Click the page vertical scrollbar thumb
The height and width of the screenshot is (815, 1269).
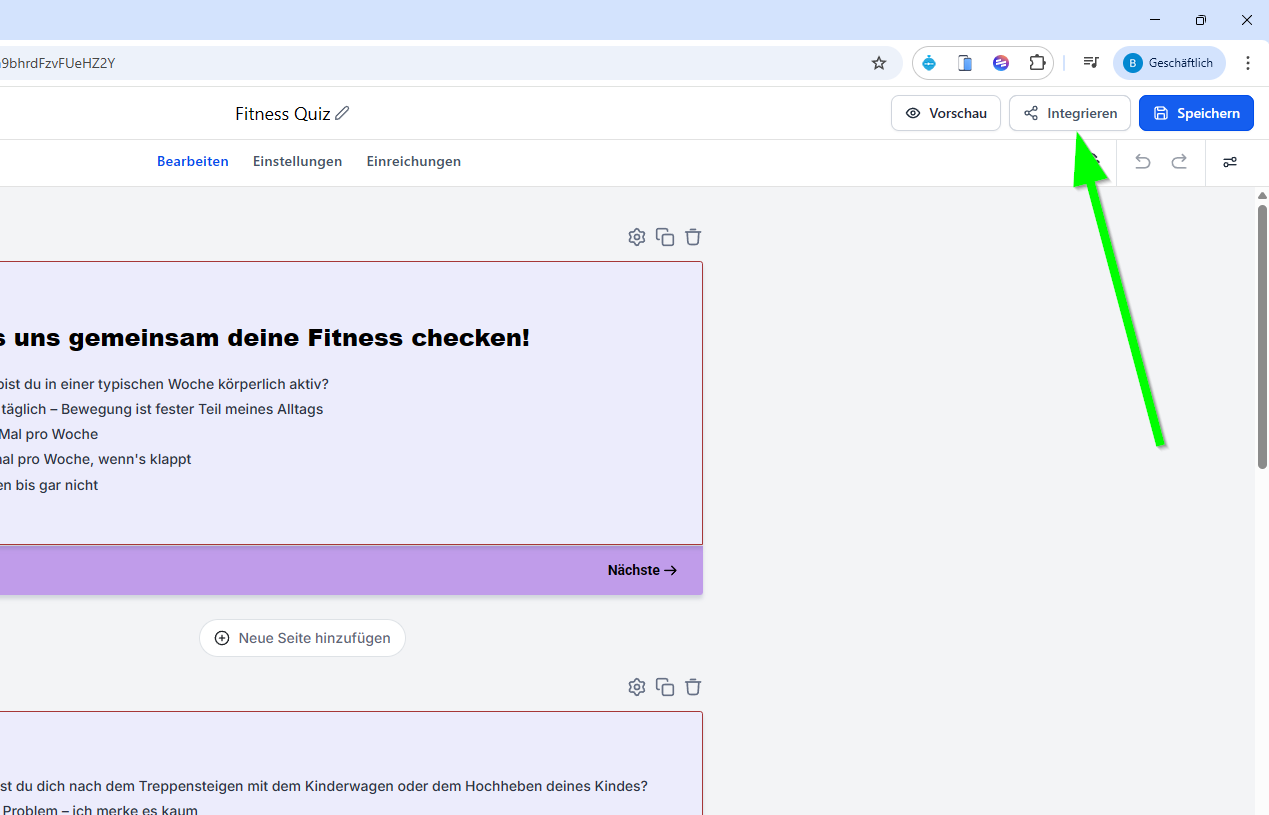coord(1262,335)
